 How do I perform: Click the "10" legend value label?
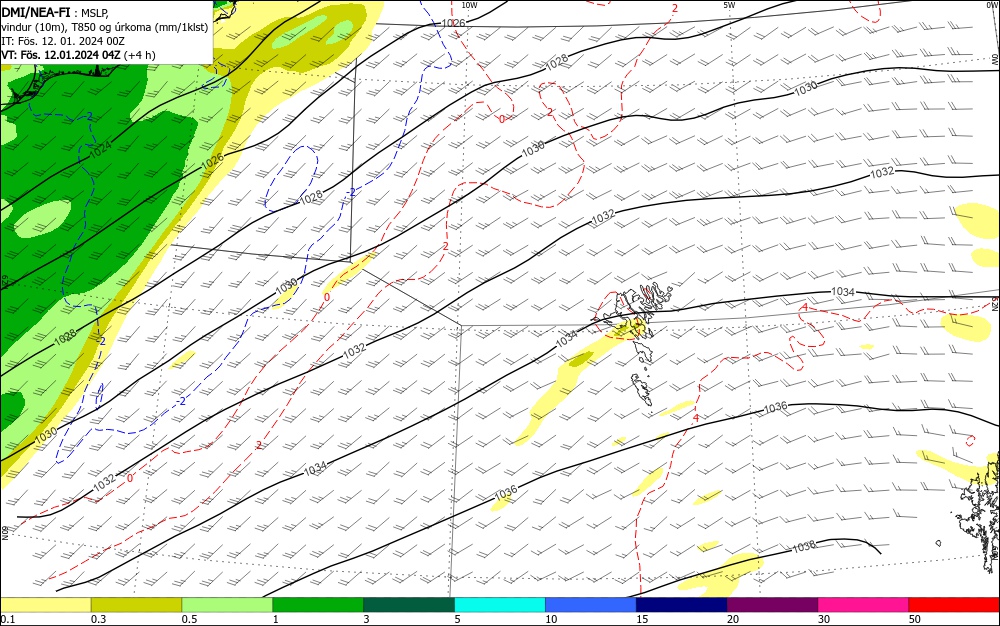551,619
